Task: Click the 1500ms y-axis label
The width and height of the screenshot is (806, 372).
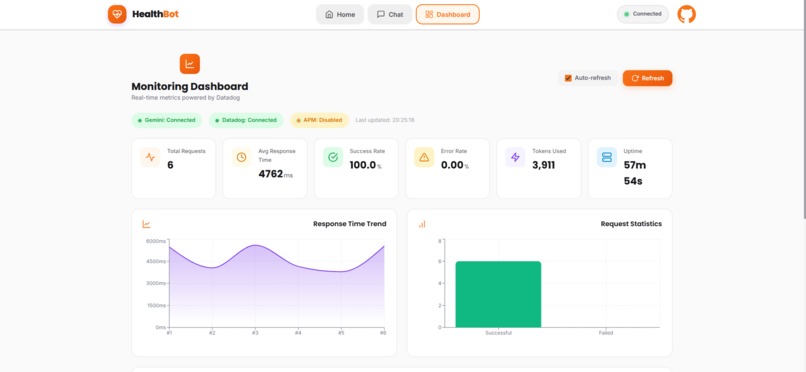Action: pyautogui.click(x=156, y=305)
